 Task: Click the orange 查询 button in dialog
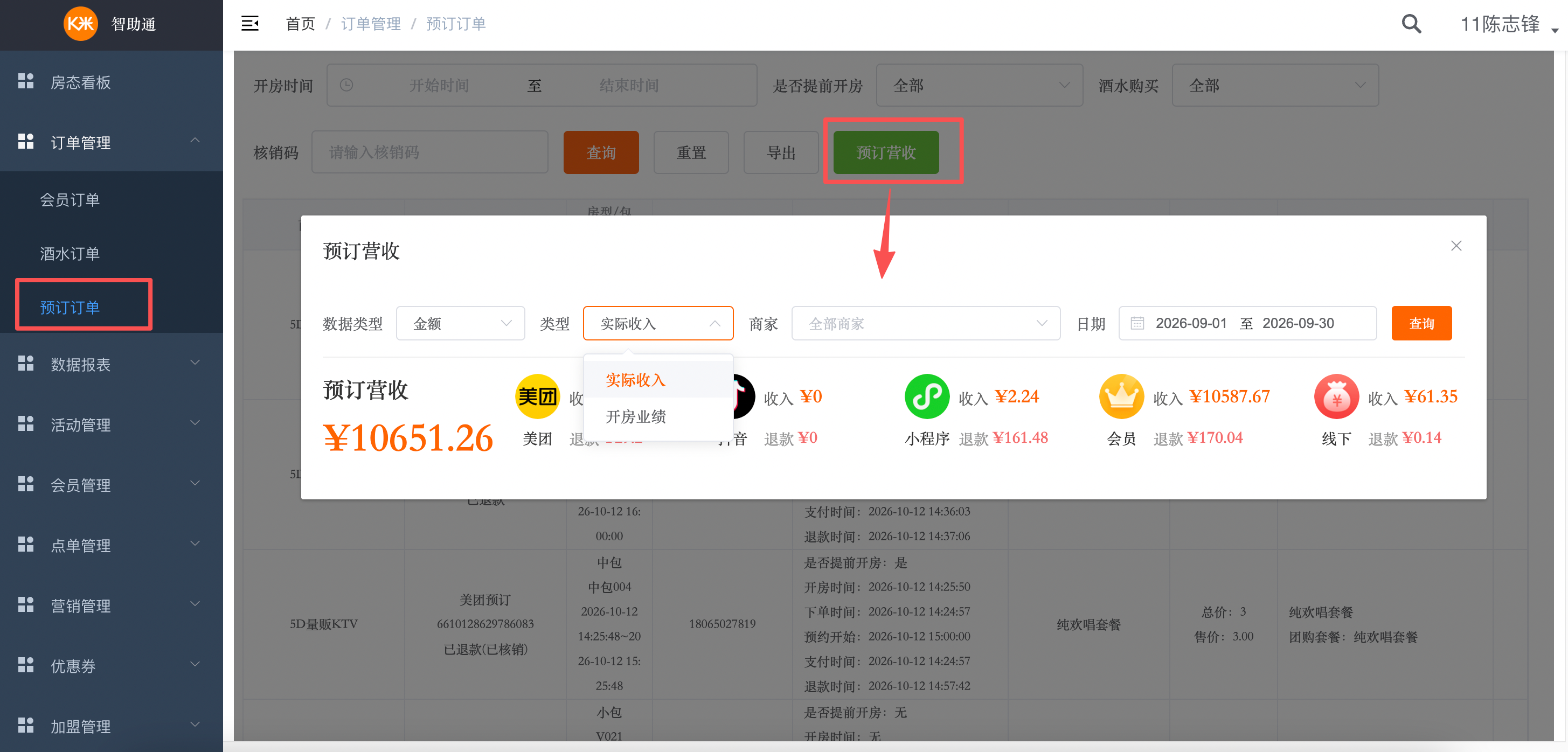pyautogui.click(x=1421, y=323)
